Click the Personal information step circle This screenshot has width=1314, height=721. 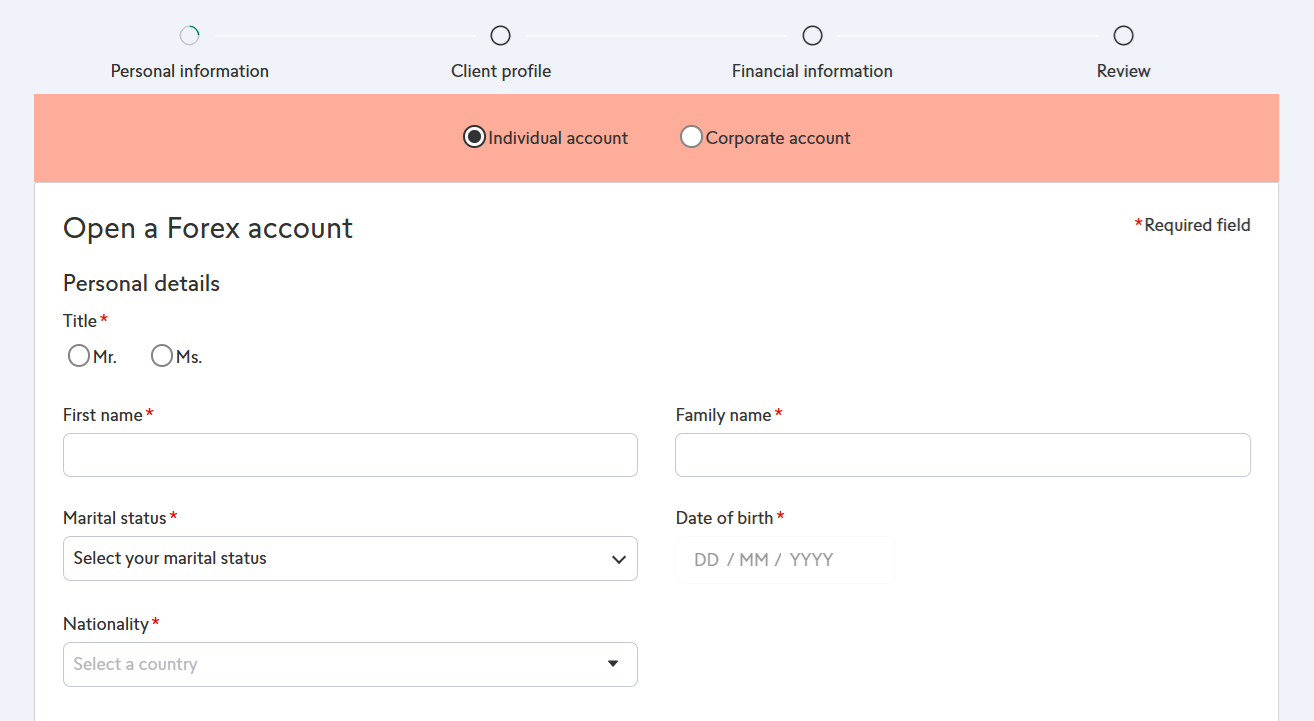pos(190,36)
